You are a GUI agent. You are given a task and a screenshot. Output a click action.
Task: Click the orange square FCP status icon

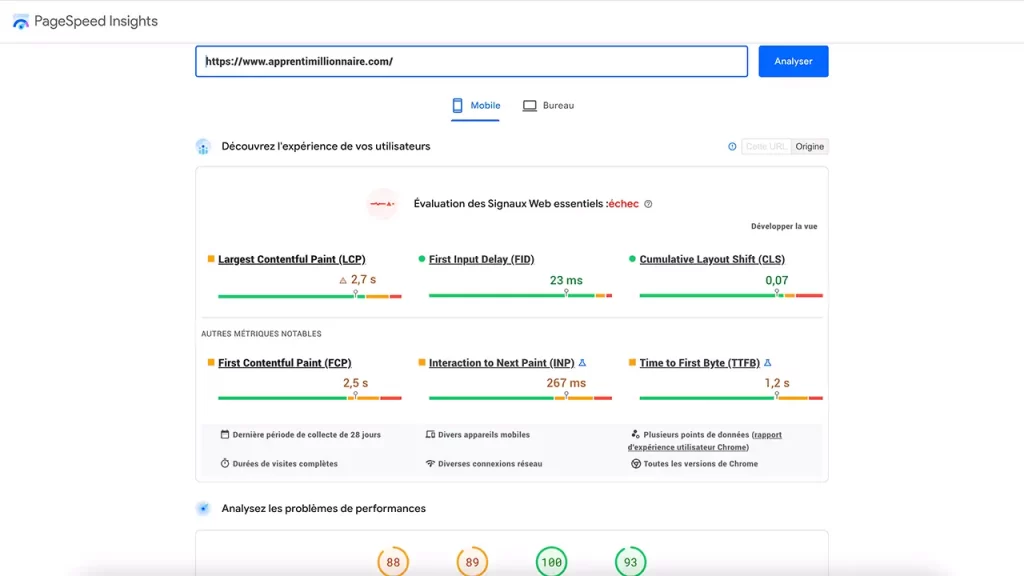click(x=211, y=362)
